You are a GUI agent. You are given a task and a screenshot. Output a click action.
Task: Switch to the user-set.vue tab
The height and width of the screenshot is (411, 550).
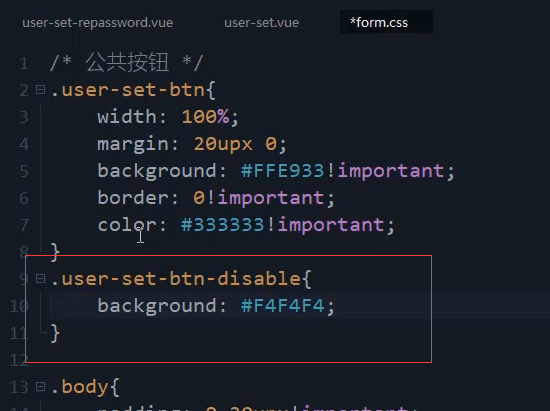click(x=261, y=23)
